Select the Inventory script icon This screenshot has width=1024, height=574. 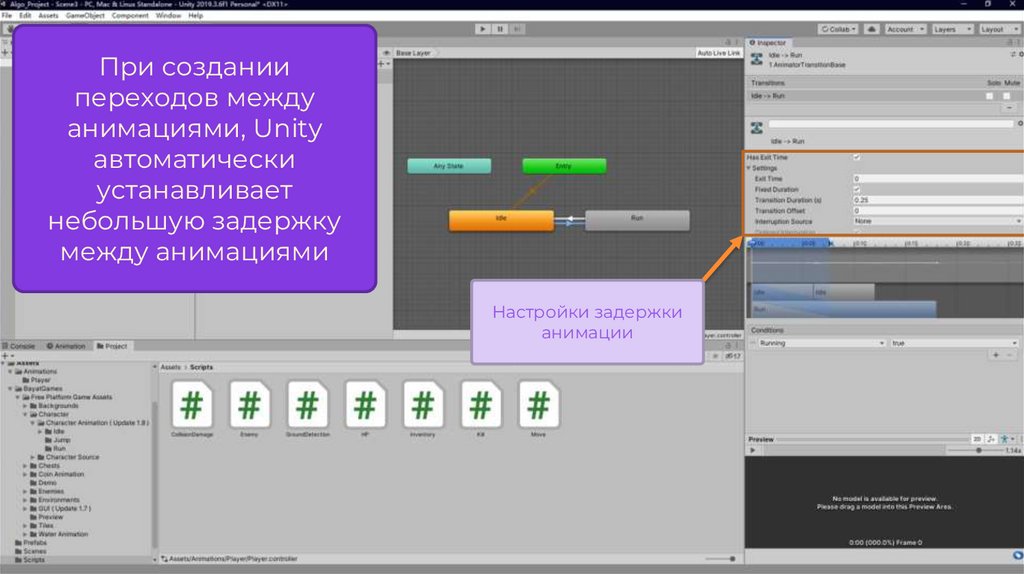pos(423,409)
